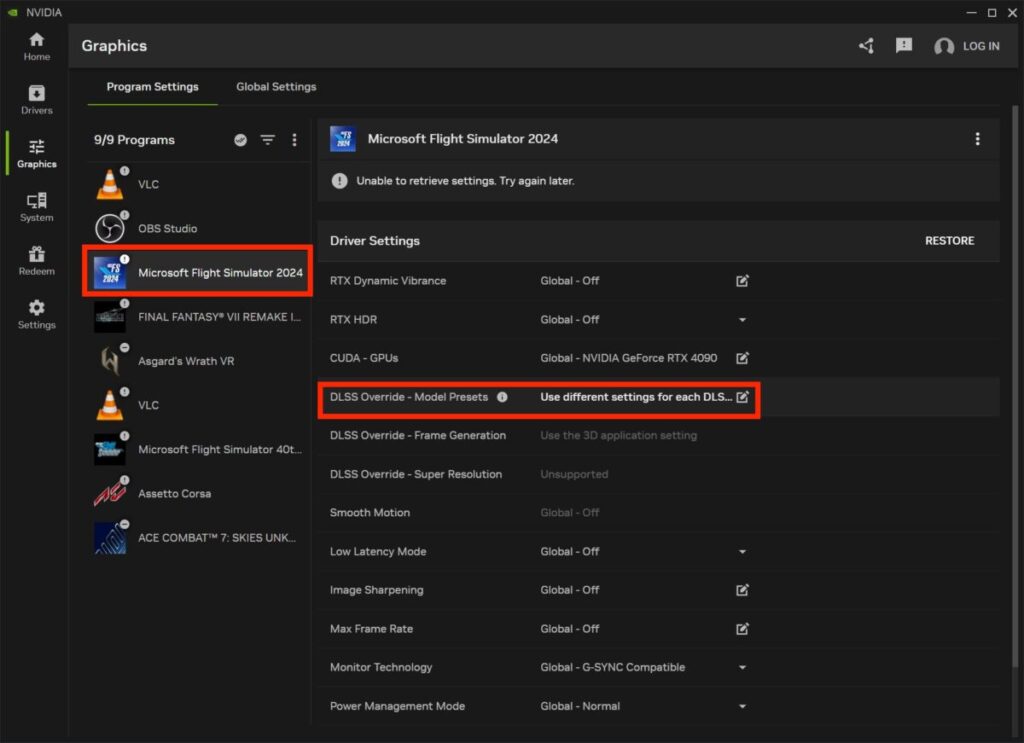Select Asgard's Wrath VR program
The image size is (1024, 743).
198,361
